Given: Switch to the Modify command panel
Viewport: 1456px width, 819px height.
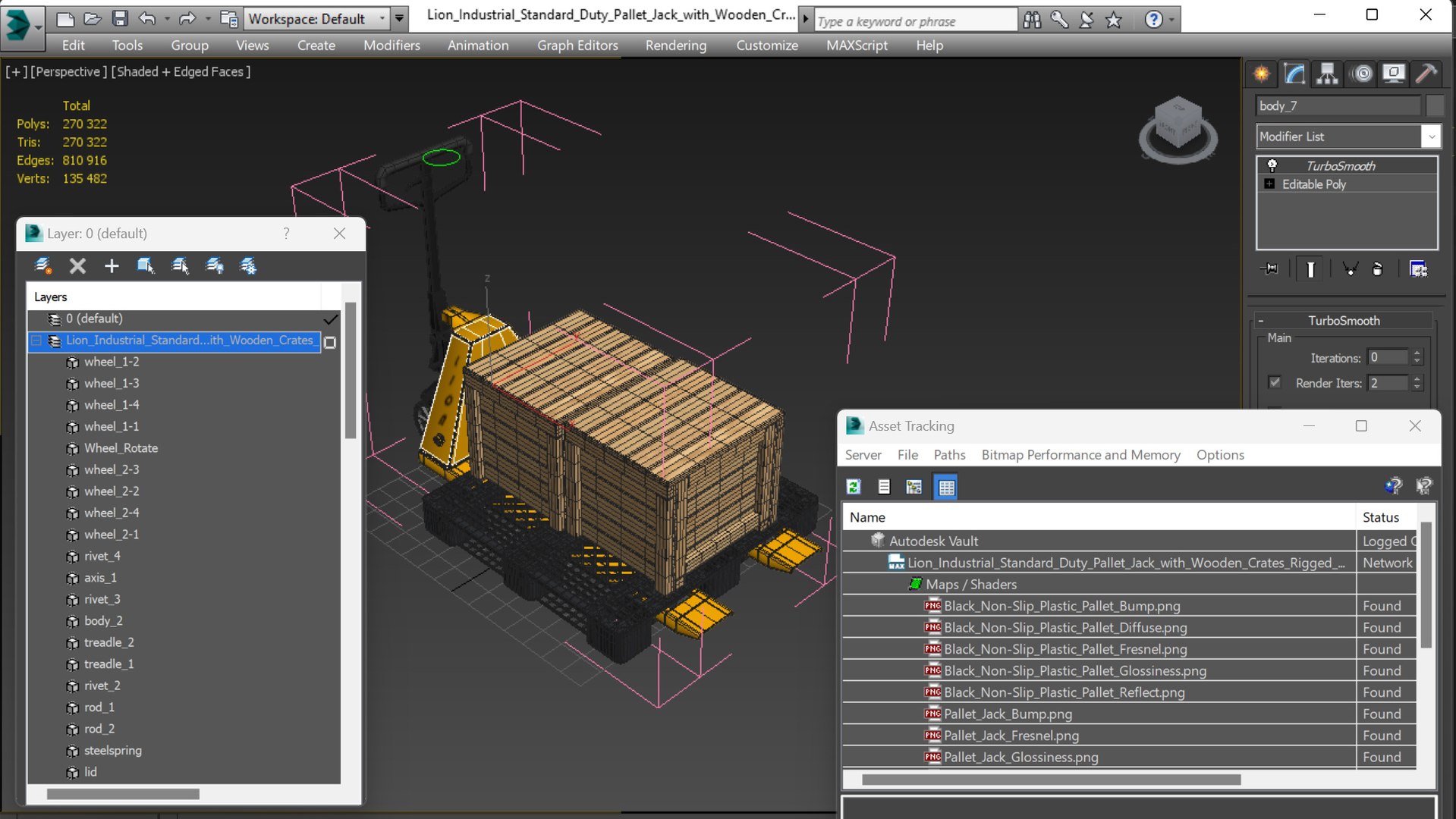Looking at the screenshot, I should 1294,74.
